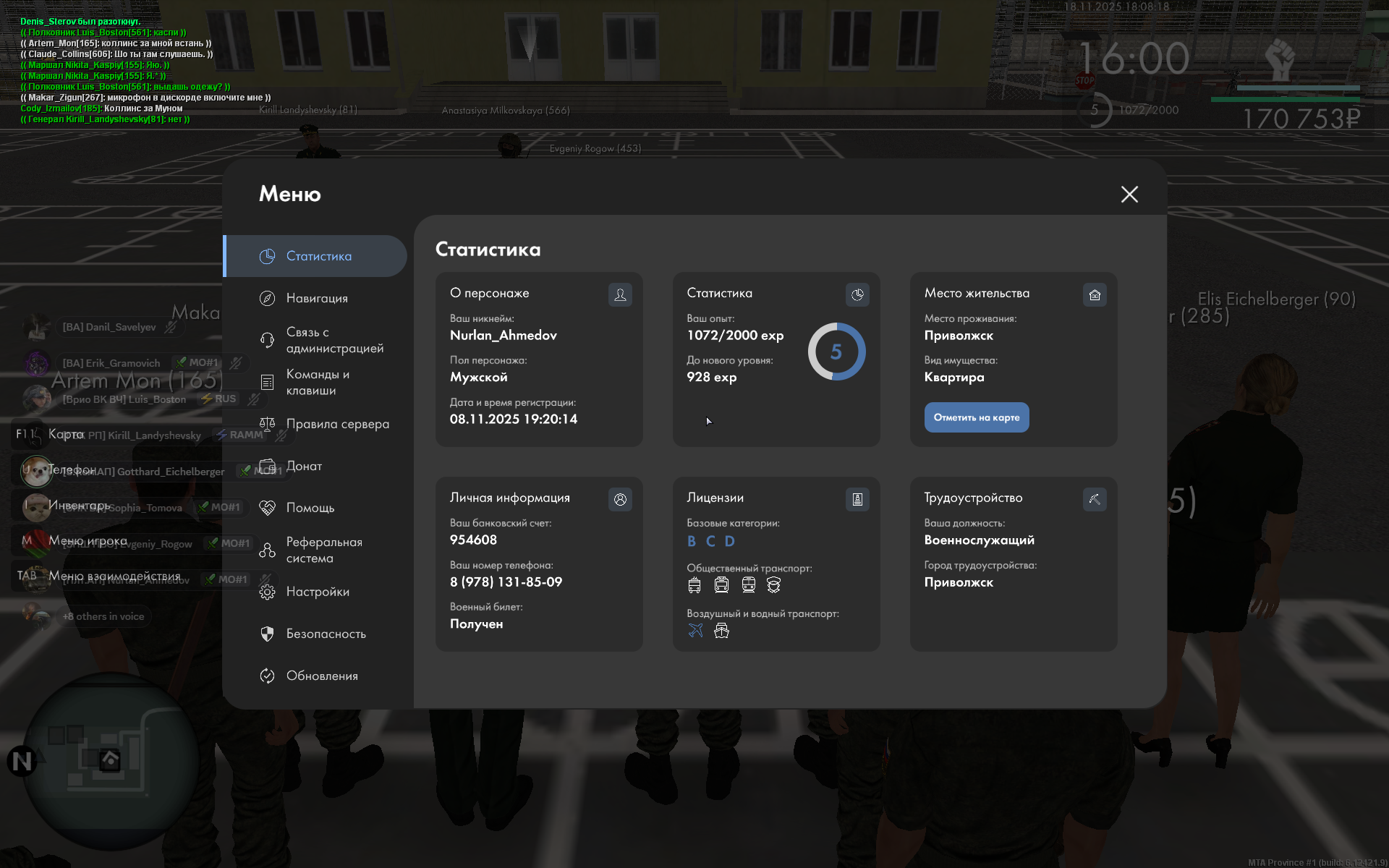Screen dimensions: 1389x868
Task: Click the level 5 circular progress indicator
Action: pos(836,352)
